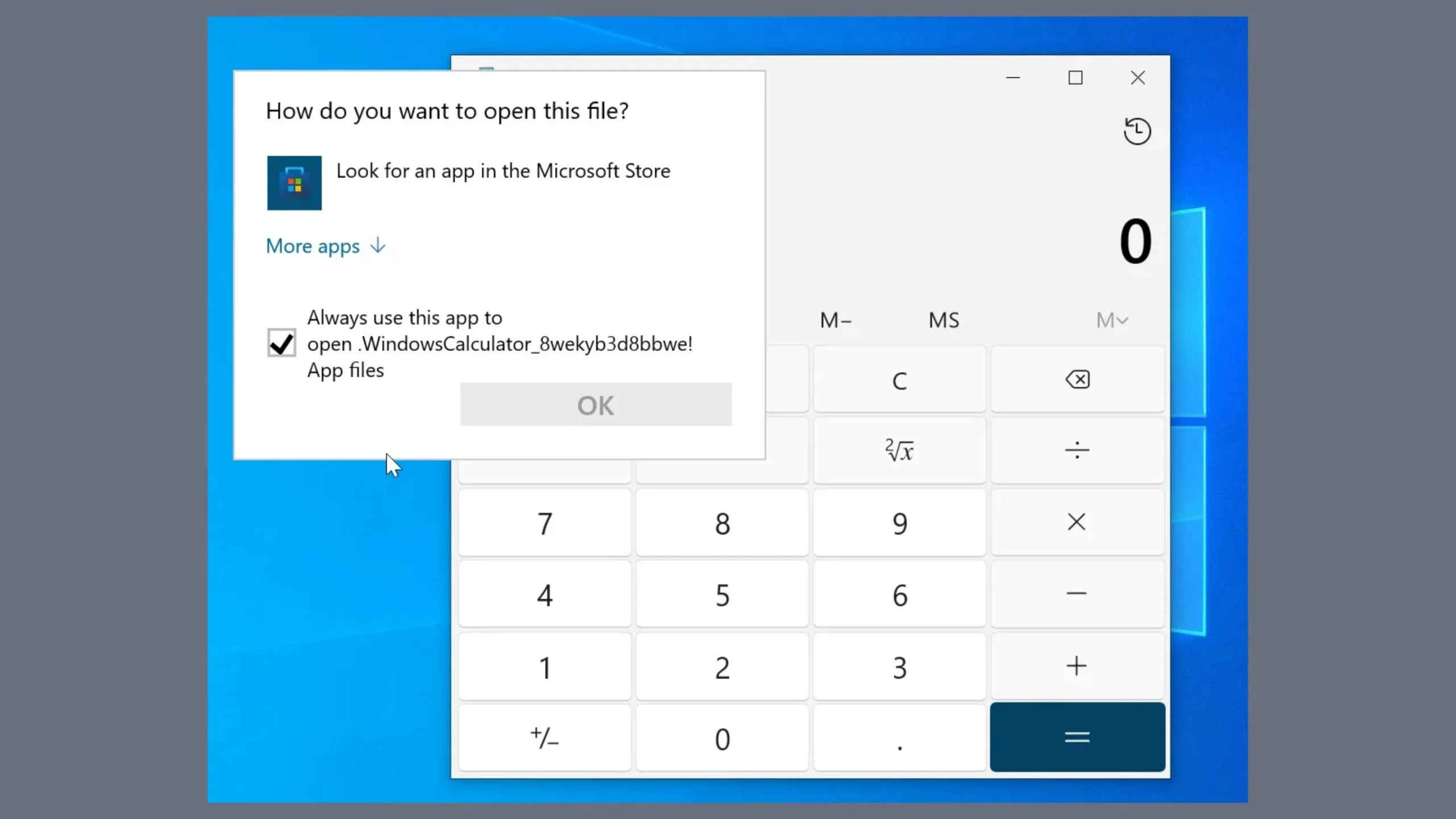Click the 7 key in Calculator

pyautogui.click(x=545, y=522)
